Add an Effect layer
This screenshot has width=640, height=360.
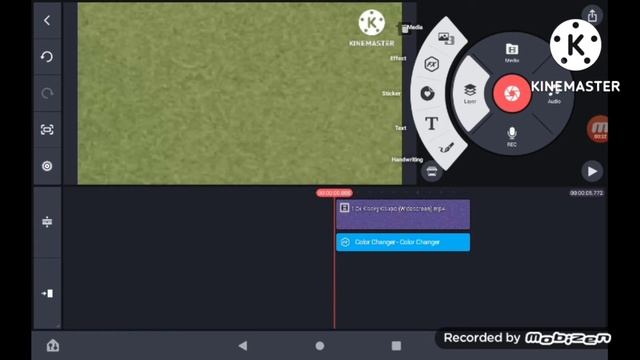[431, 64]
